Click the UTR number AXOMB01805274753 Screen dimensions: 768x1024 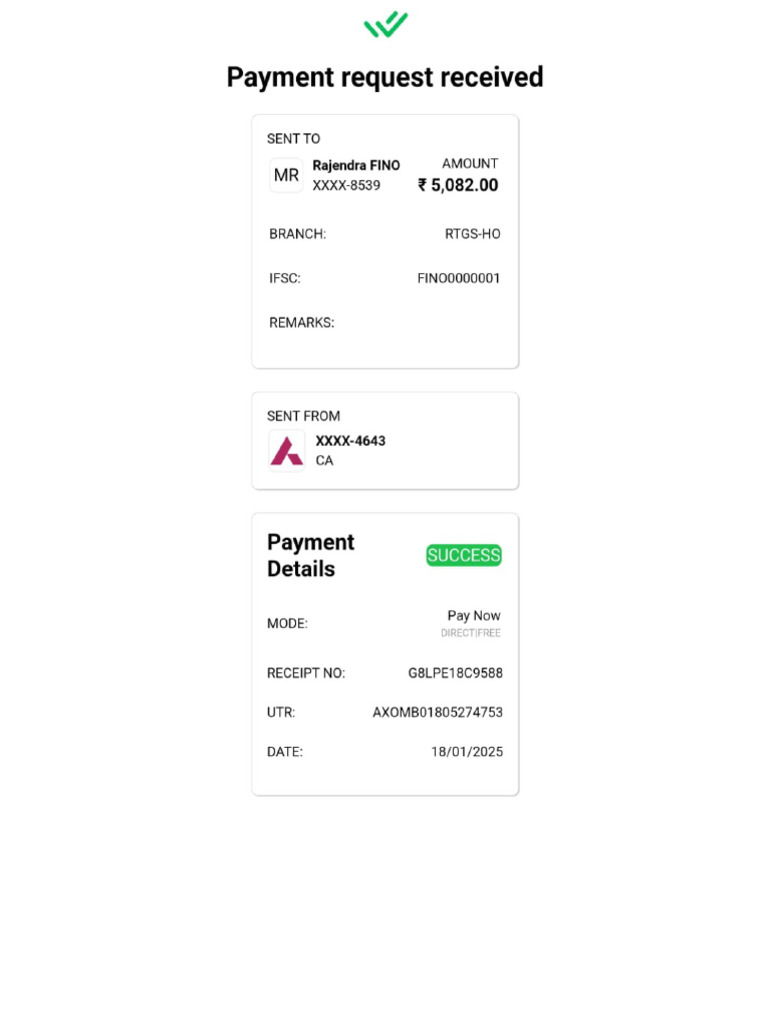coord(438,712)
